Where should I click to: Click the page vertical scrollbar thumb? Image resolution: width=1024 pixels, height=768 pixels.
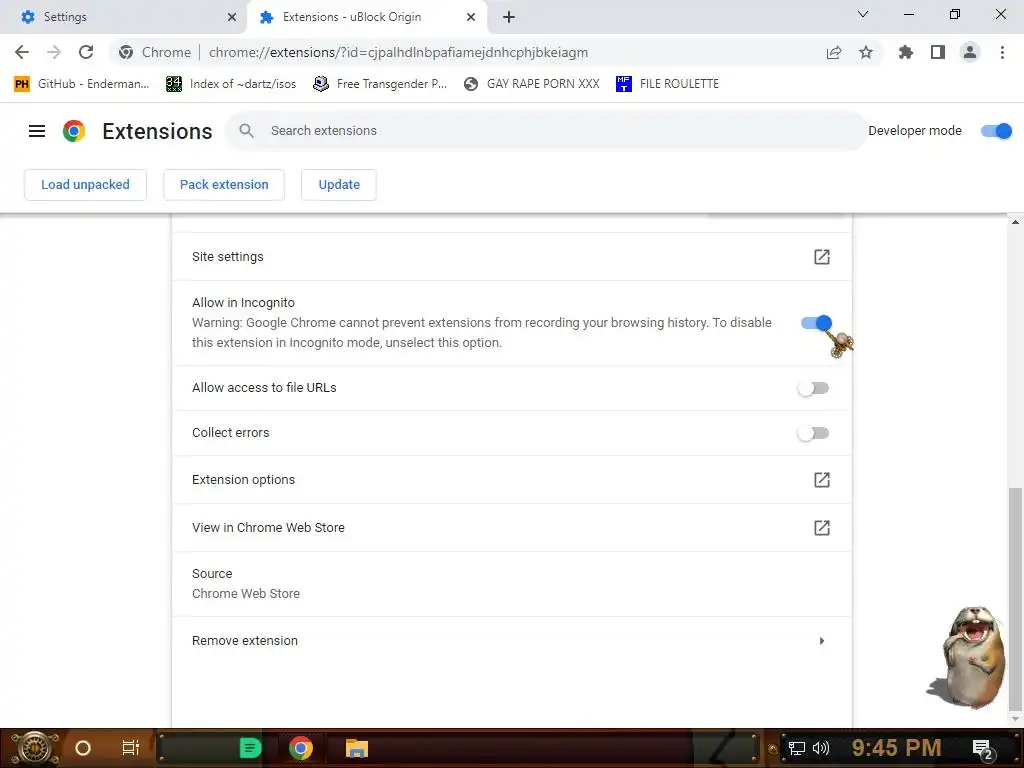coord(1015,598)
